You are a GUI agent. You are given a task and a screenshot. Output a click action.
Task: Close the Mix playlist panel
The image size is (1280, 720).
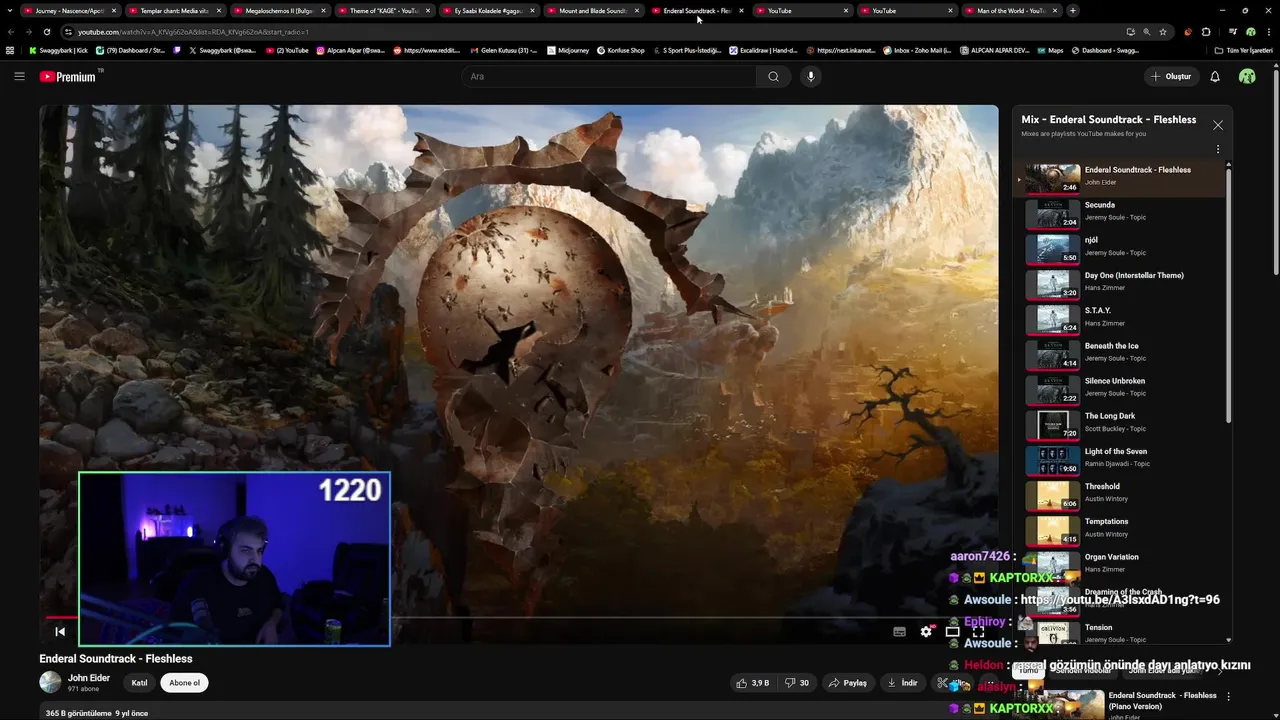1218,125
